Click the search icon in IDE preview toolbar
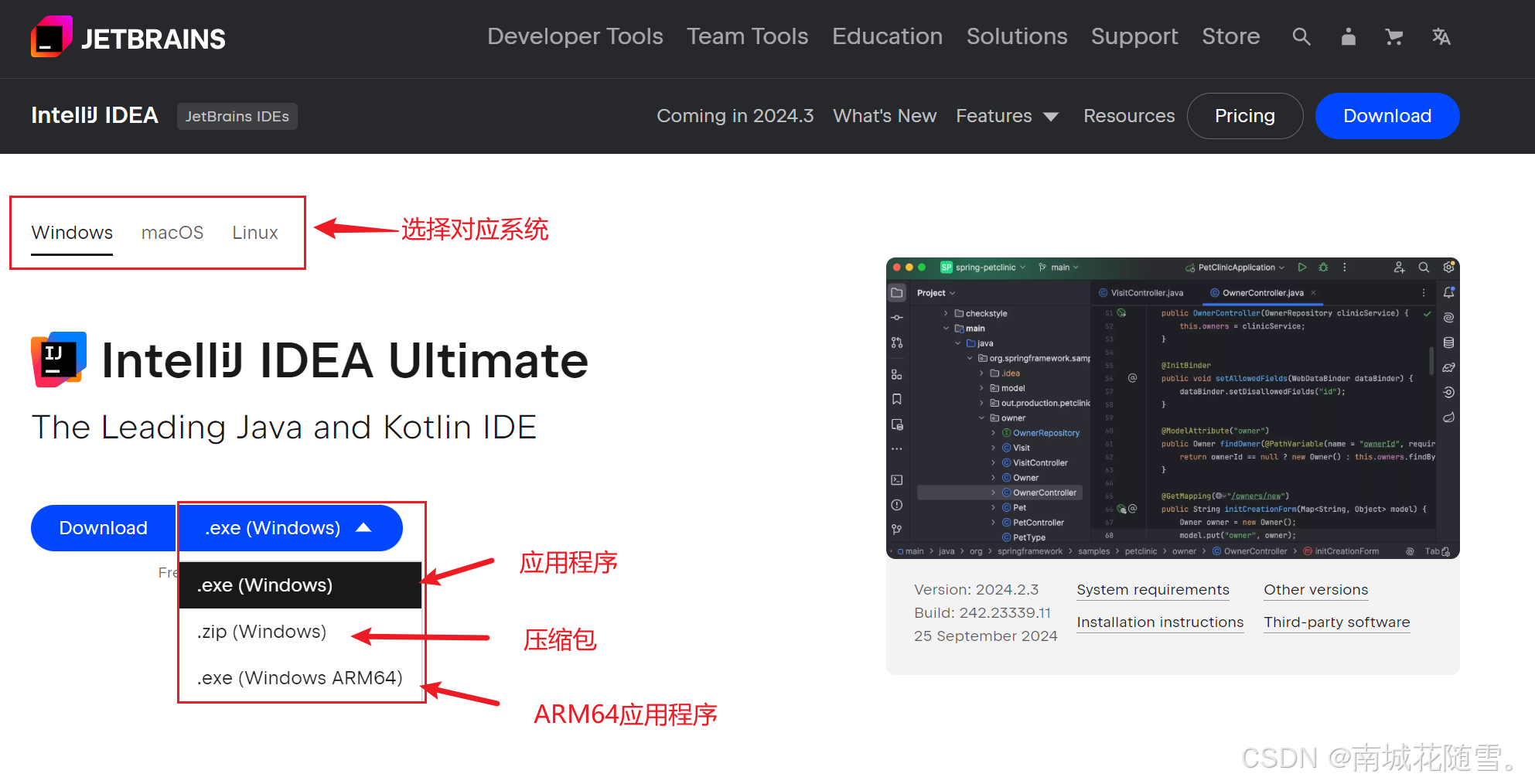The image size is (1535, 784). pyautogui.click(x=1424, y=268)
